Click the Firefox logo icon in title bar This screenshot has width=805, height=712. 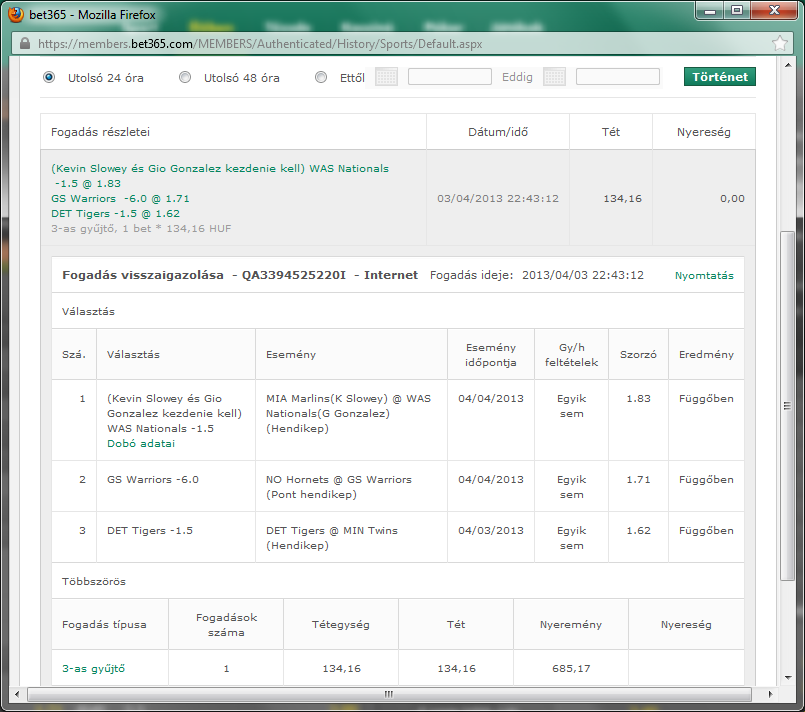(x=16, y=14)
